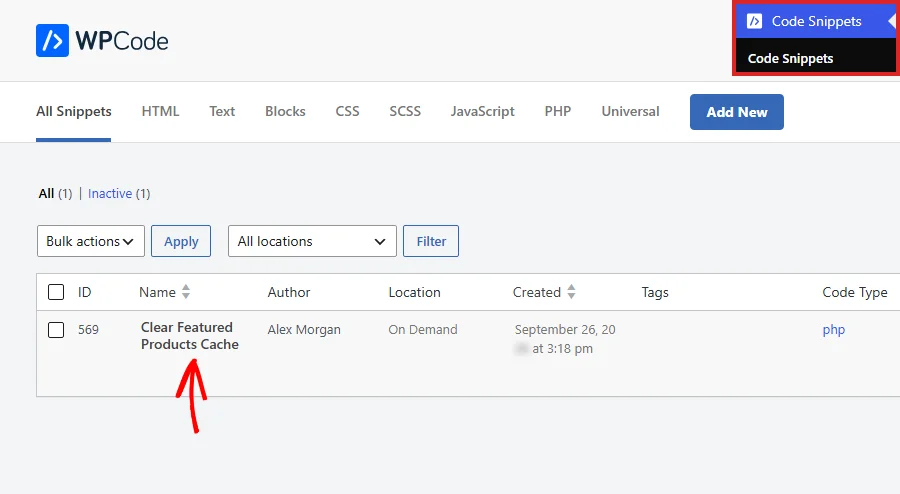The height and width of the screenshot is (494, 900).
Task: Switch to the All Snippets tab
Action: click(73, 111)
